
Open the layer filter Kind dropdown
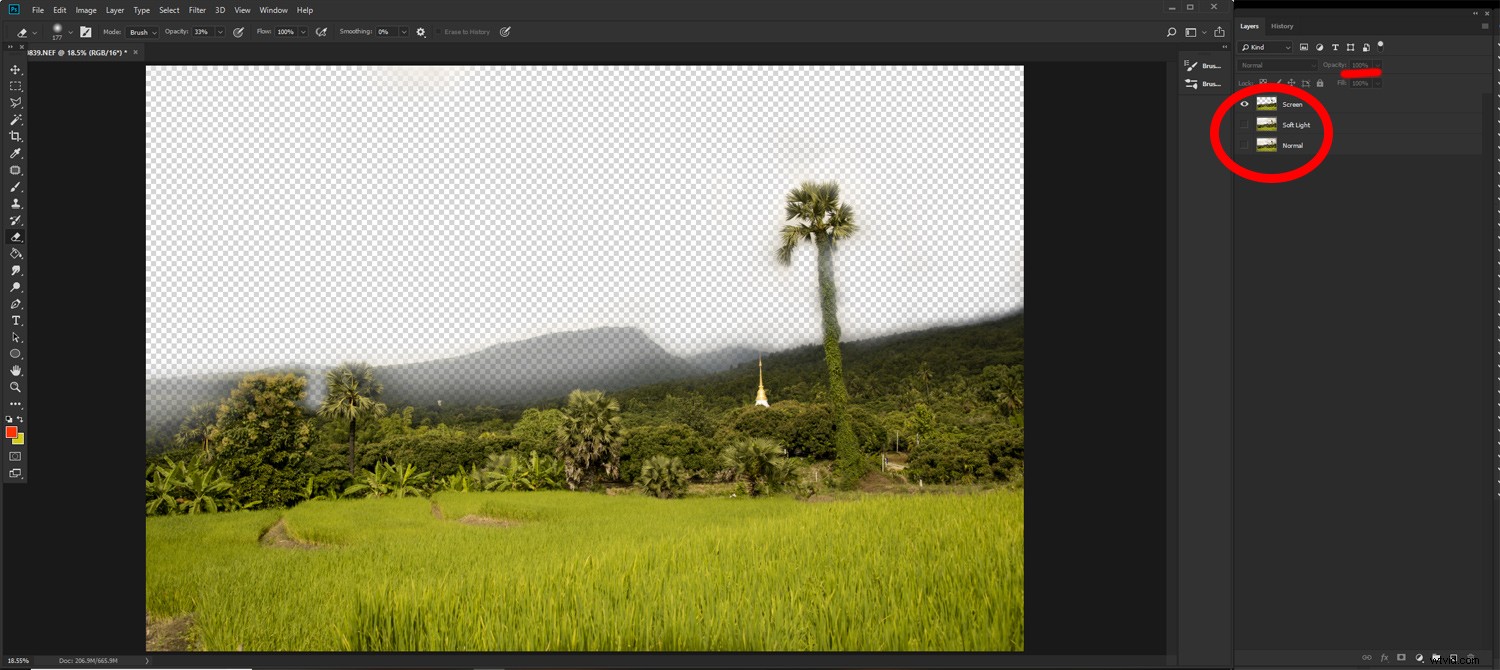click(x=1265, y=47)
